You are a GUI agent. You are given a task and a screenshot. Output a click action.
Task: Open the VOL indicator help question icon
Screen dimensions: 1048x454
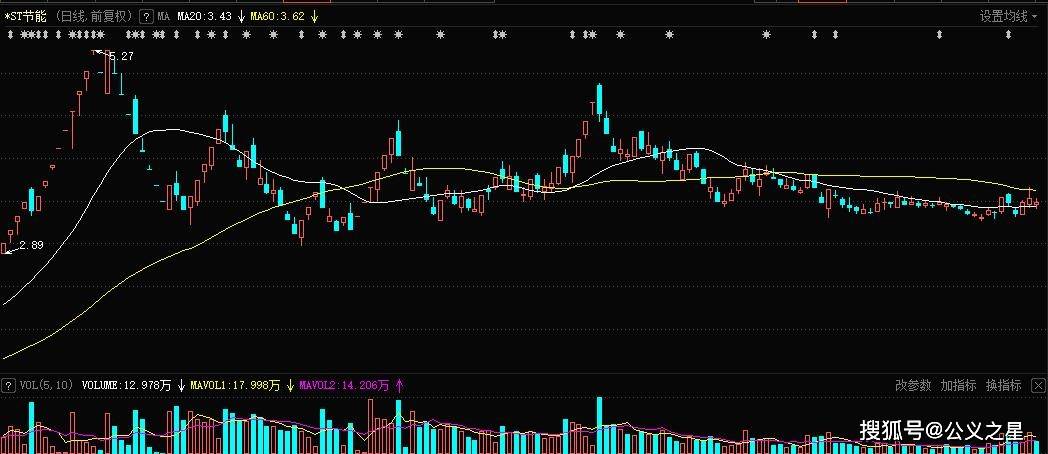pyautogui.click(x=8, y=385)
